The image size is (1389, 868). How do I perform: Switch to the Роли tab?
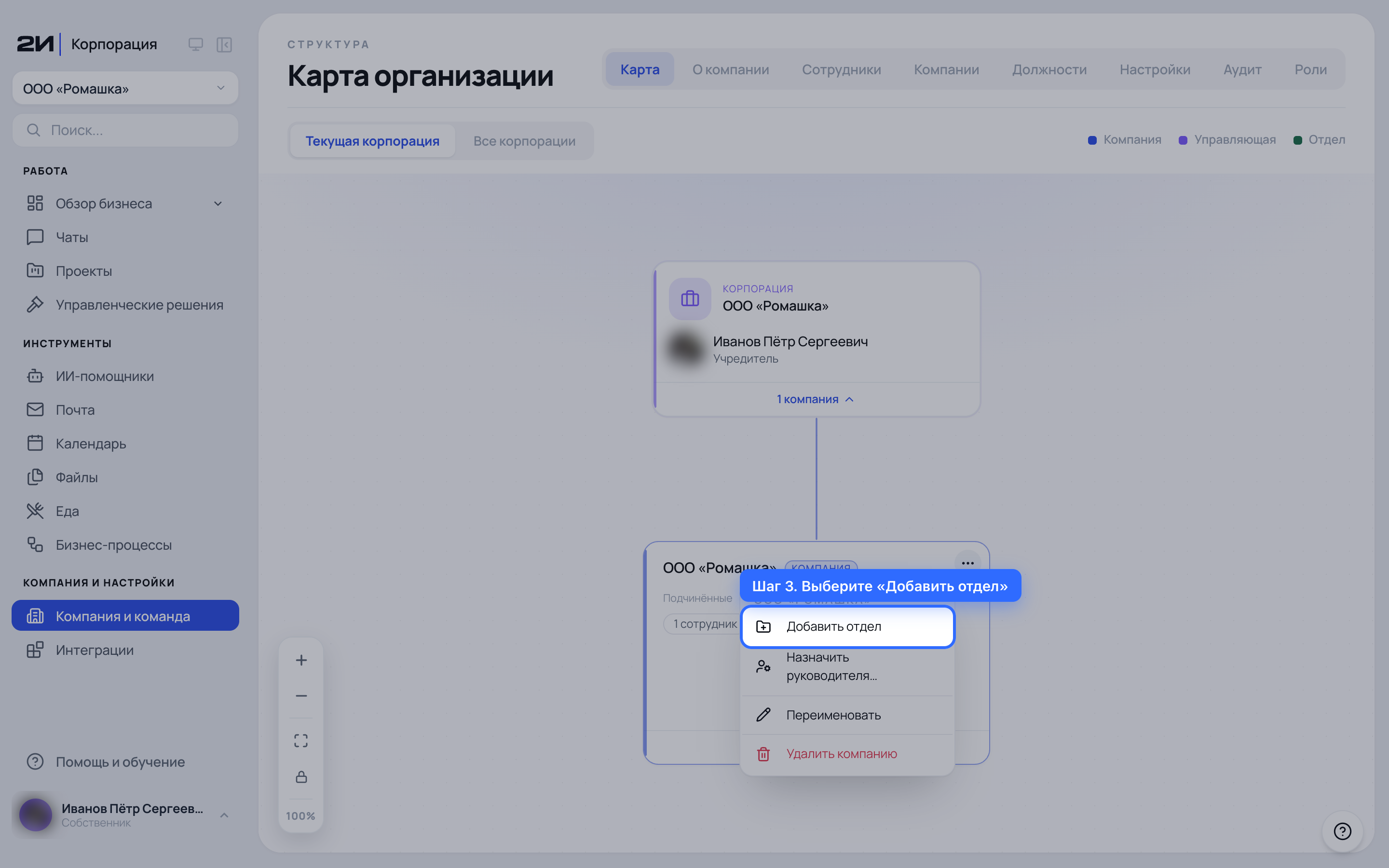[1310, 69]
